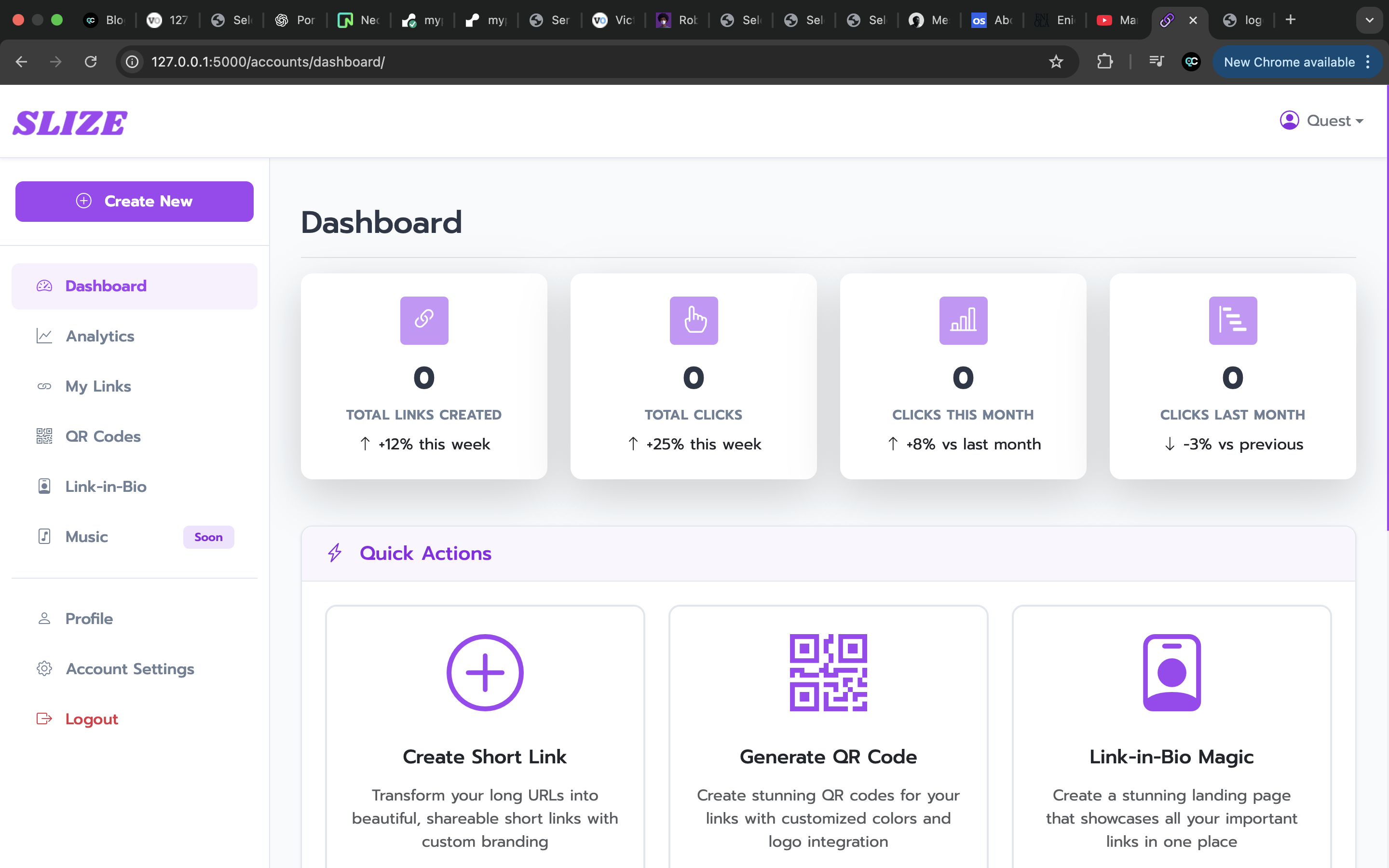This screenshot has height=868, width=1389.
Task: Go to My Links in the sidebar
Action: point(98,386)
